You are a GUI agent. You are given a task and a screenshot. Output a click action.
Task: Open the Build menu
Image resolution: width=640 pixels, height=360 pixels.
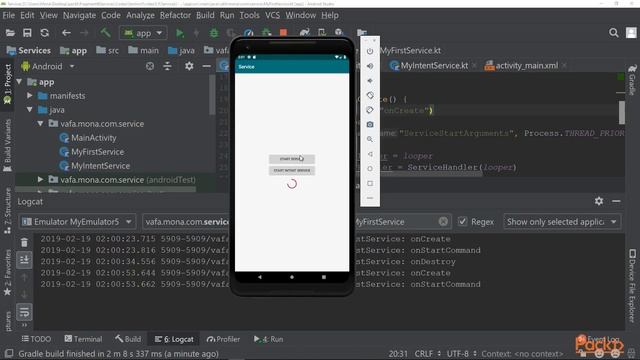(205, 15)
